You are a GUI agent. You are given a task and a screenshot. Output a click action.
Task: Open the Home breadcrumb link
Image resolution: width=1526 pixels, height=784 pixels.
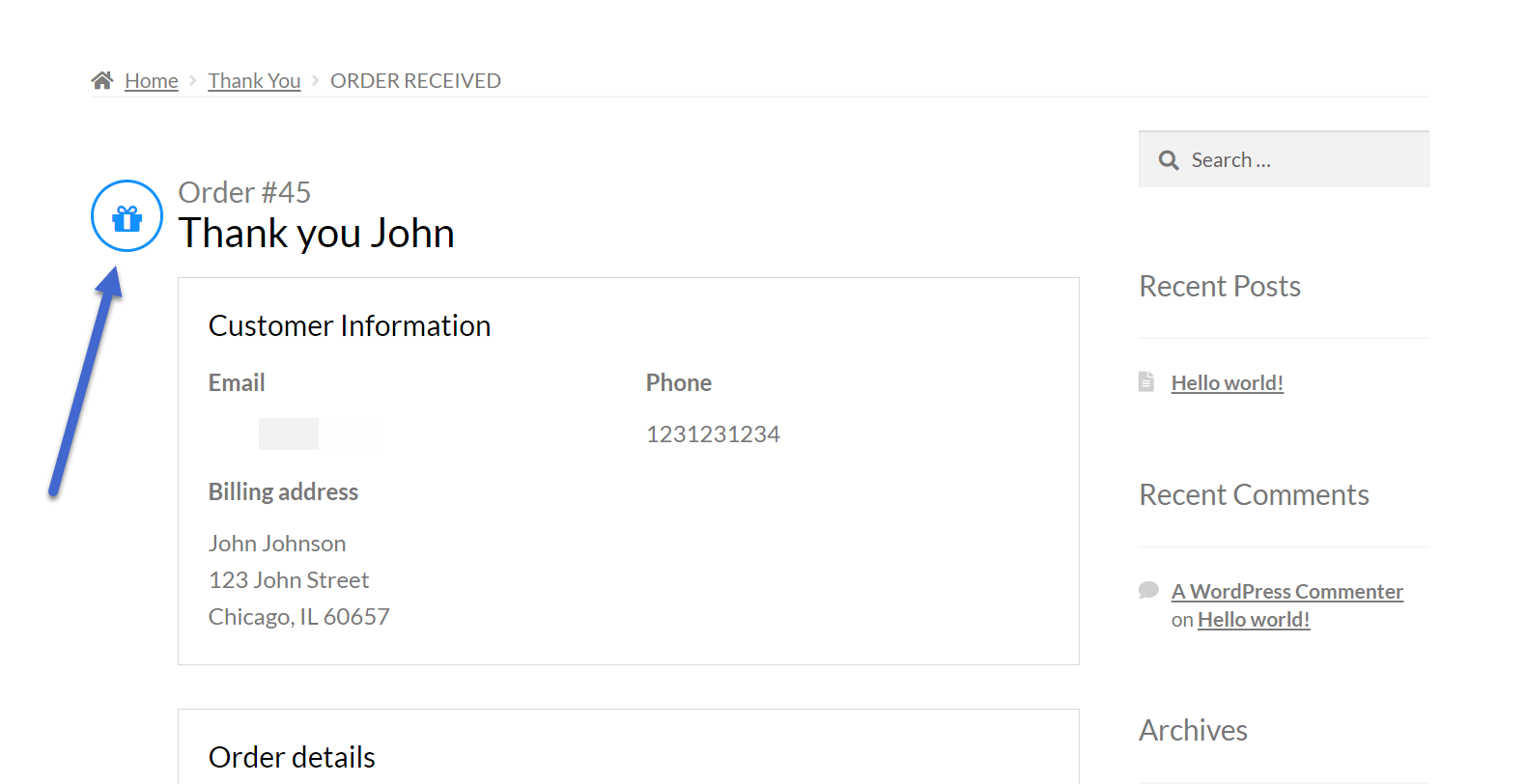[152, 81]
